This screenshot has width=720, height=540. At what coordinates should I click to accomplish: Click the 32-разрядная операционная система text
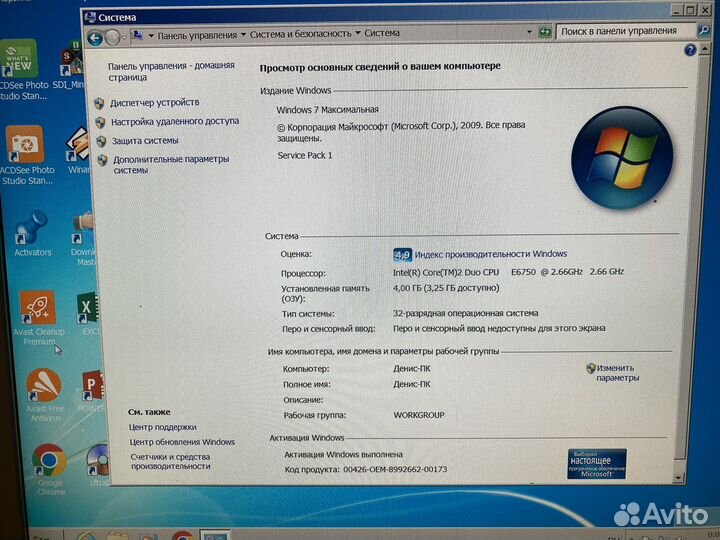point(465,313)
